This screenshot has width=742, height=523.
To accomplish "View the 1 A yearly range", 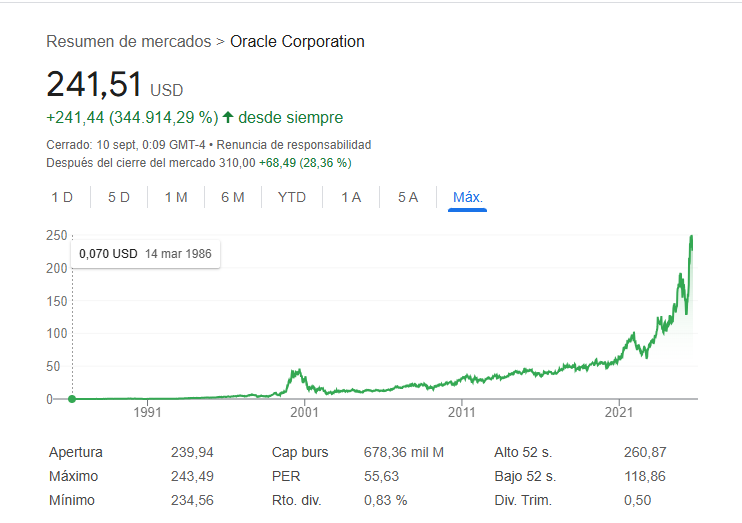I will tap(351, 197).
